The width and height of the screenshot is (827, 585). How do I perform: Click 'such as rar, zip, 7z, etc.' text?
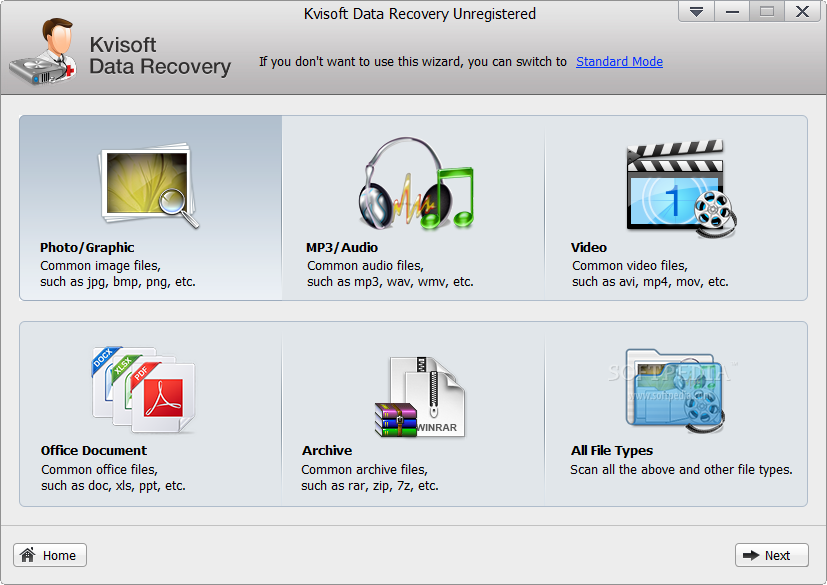pos(370,486)
